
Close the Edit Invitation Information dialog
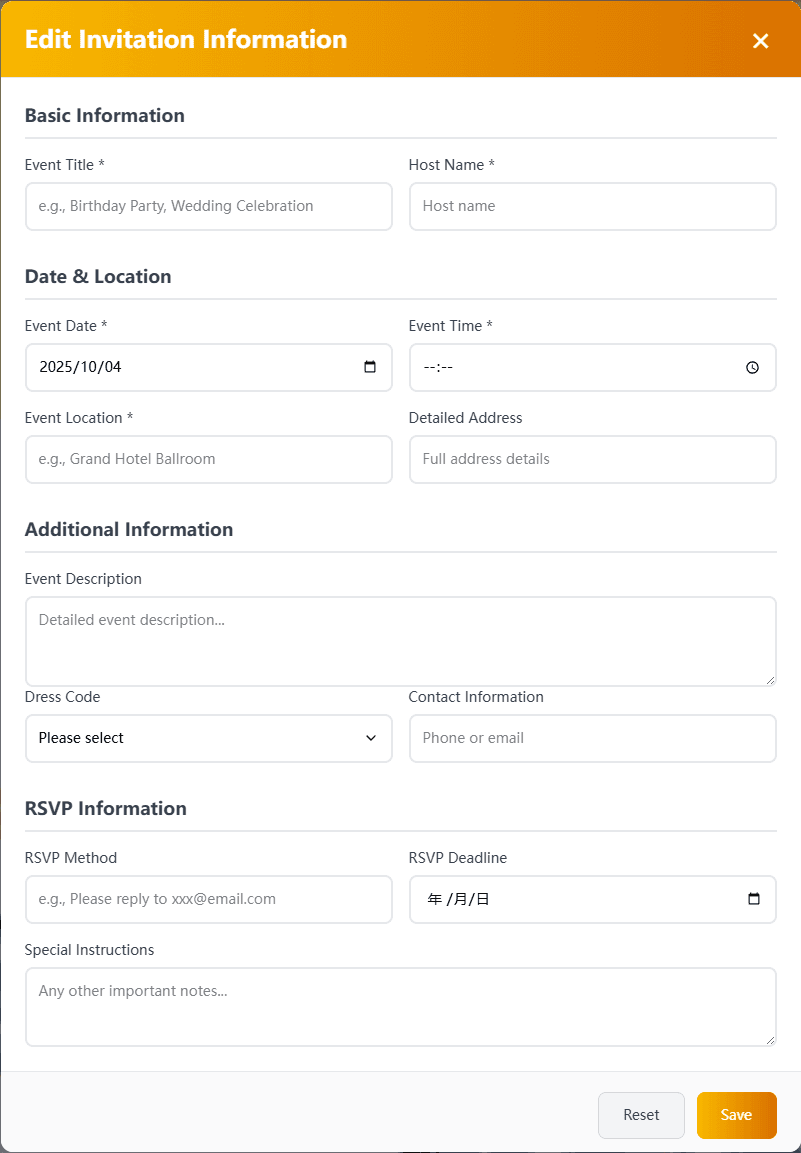[x=760, y=40]
